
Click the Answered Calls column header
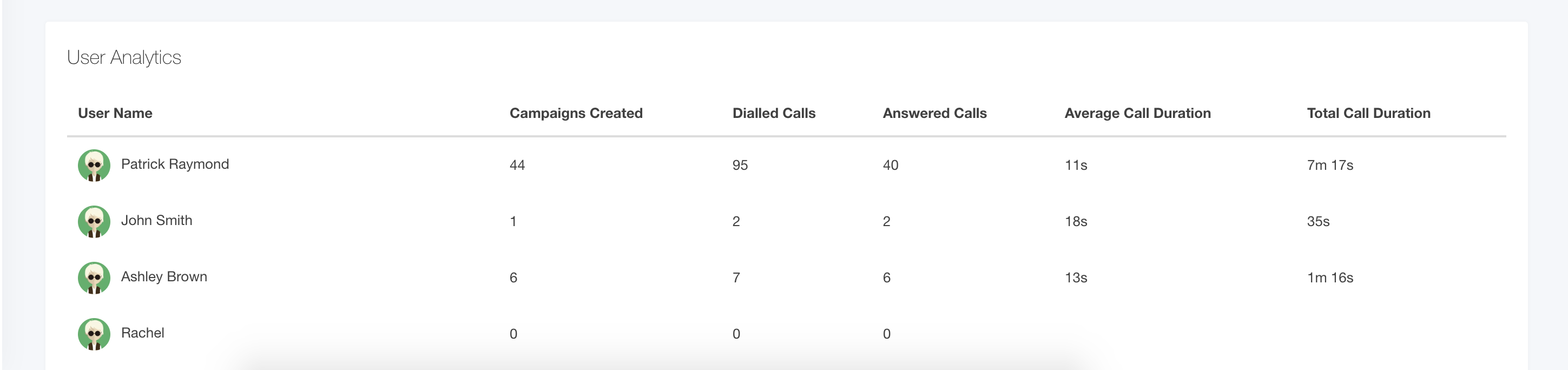[x=934, y=113]
